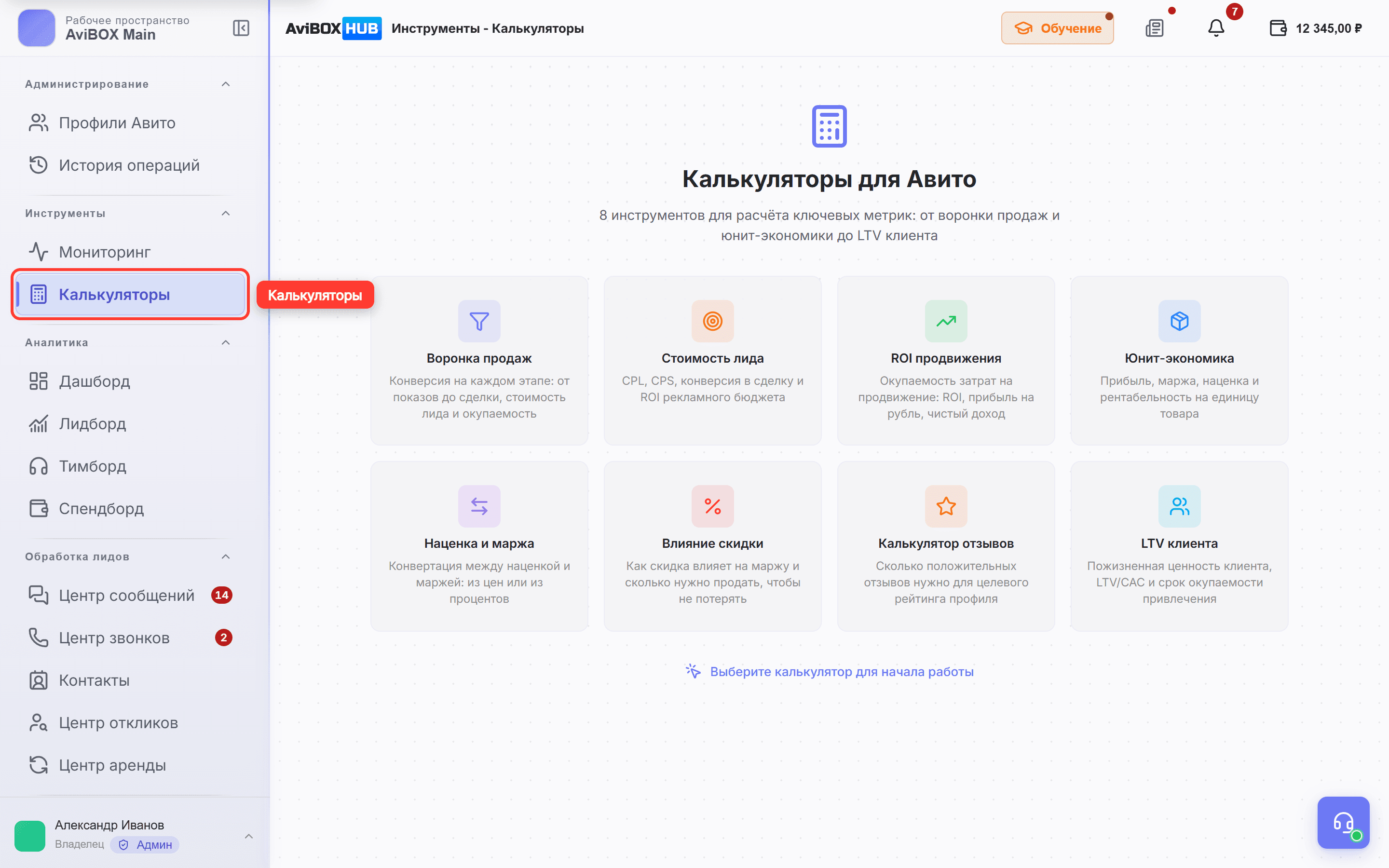Screen dimensions: 1389x868
Task: Open the Воронка продаж funnel icon
Action: [479, 321]
